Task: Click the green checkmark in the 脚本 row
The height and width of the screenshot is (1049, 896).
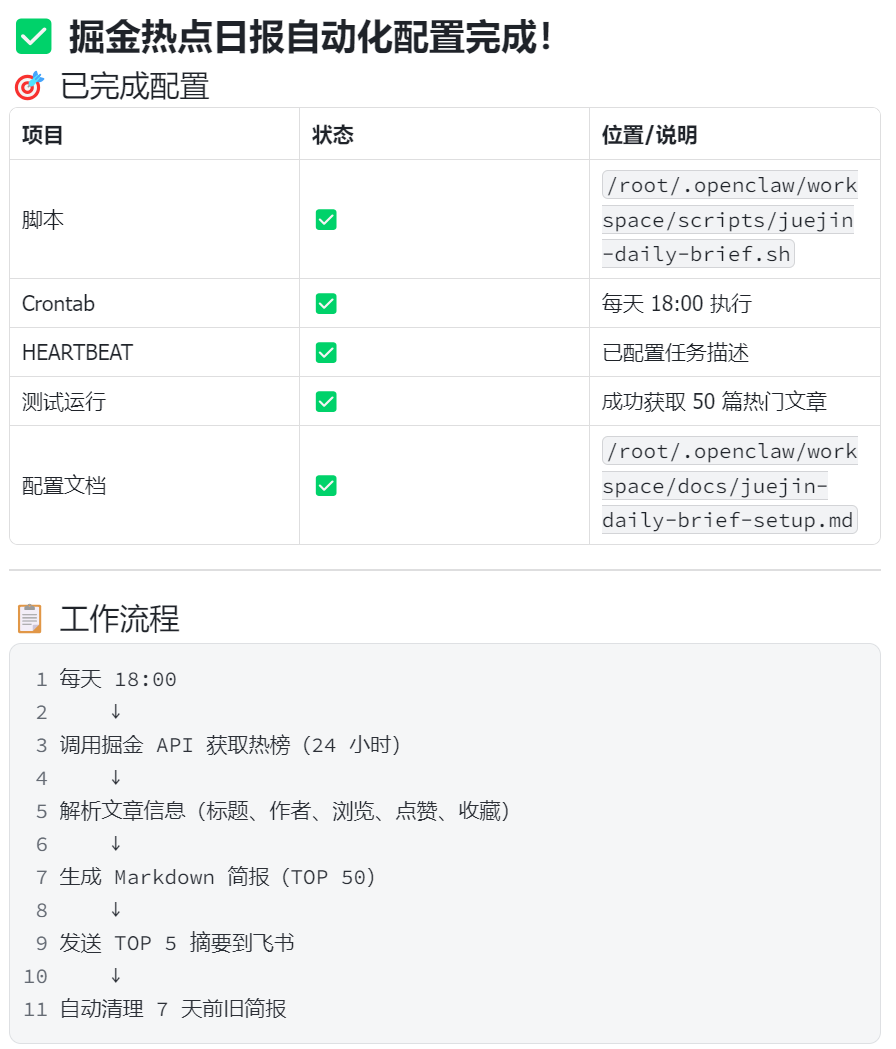Action: (326, 219)
